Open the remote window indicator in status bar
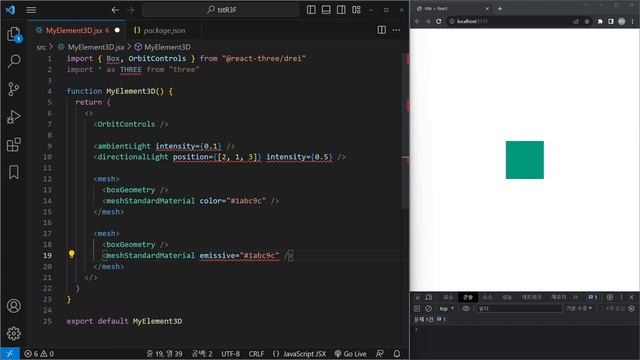640x360 pixels. [x=9, y=353]
